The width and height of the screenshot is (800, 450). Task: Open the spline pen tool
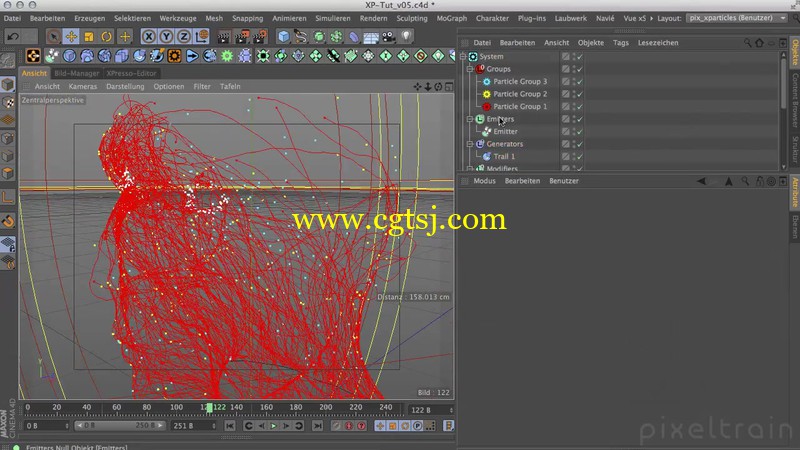click(301, 37)
